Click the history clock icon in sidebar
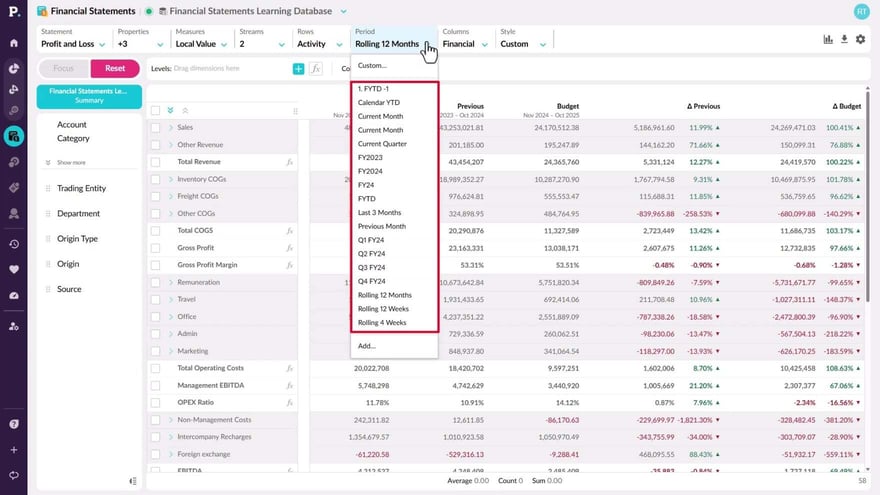The image size is (880, 495). pos(14,244)
